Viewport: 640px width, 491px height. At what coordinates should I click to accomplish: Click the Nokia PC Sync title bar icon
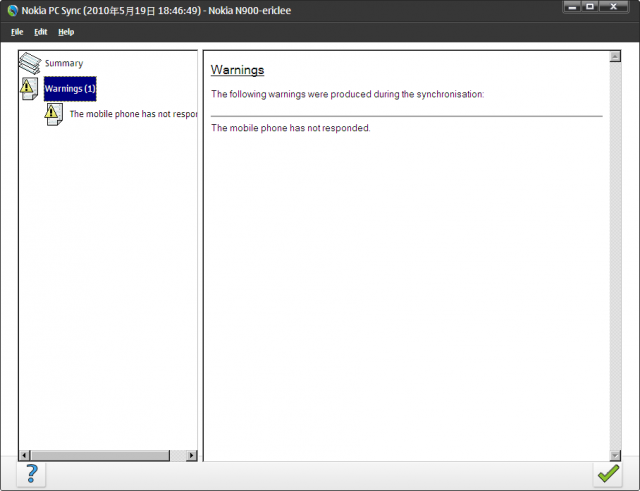[x=13, y=10]
